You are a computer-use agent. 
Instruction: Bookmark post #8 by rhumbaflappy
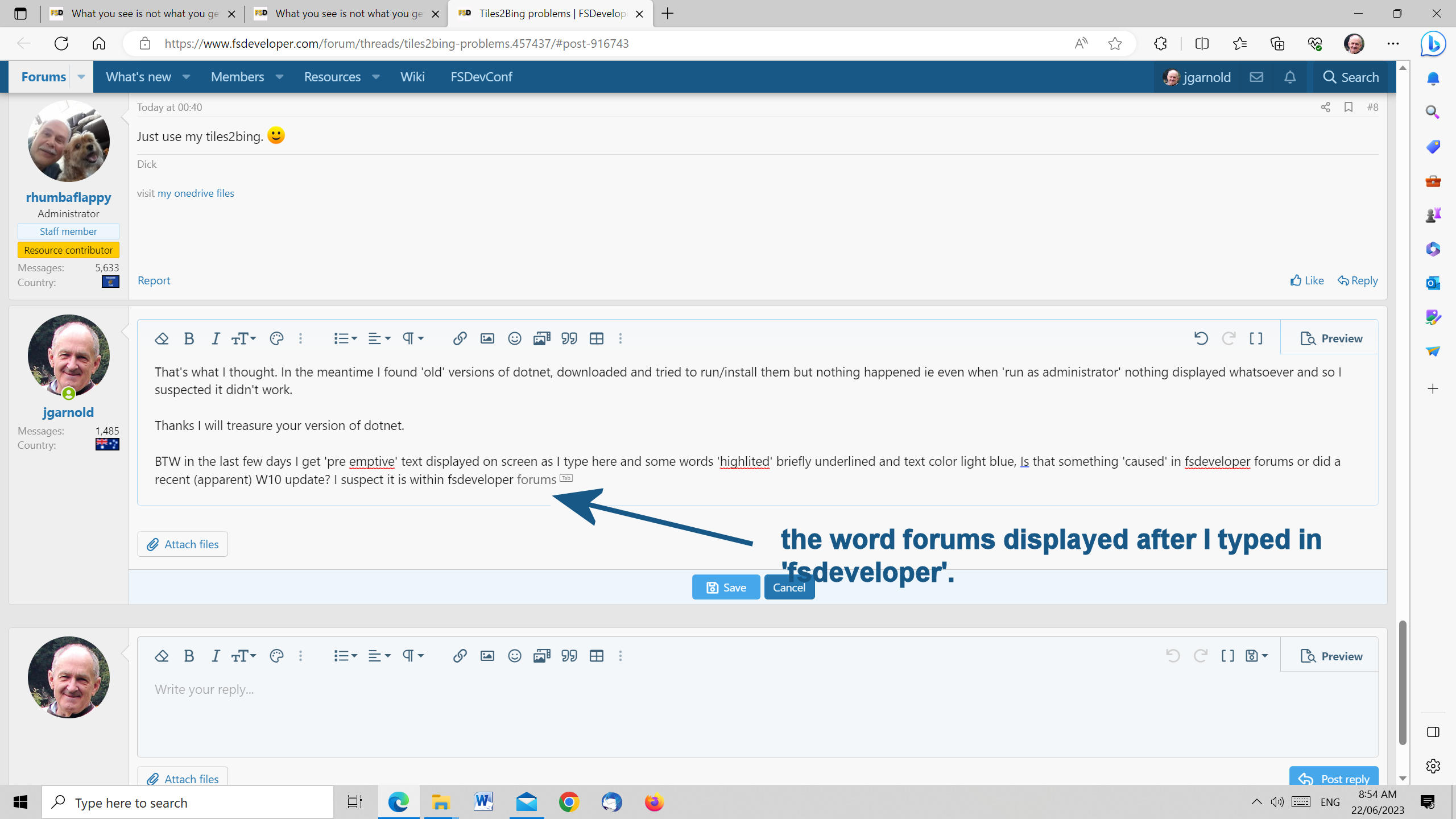click(1348, 107)
